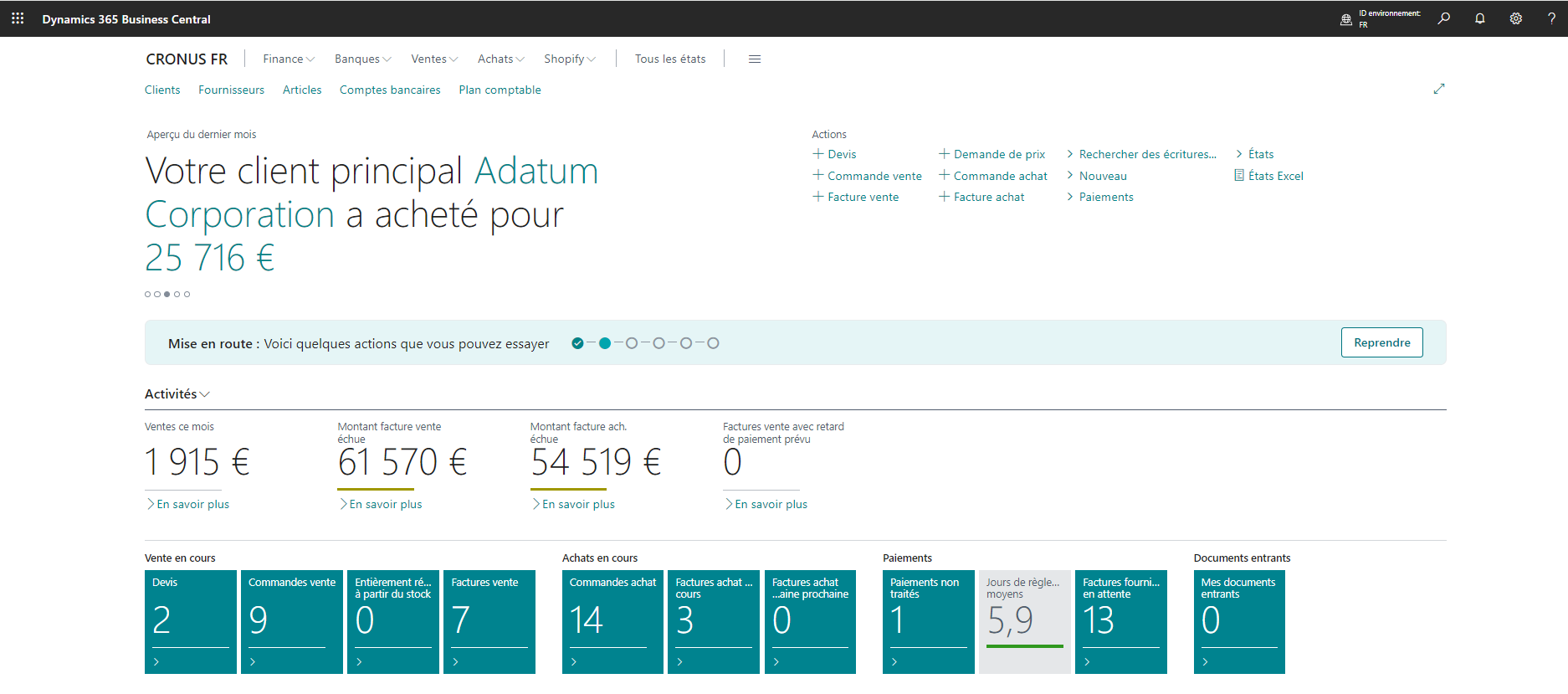Image resolution: width=1568 pixels, height=694 pixels.
Task: Click second getting-started step circle
Action: [x=605, y=343]
